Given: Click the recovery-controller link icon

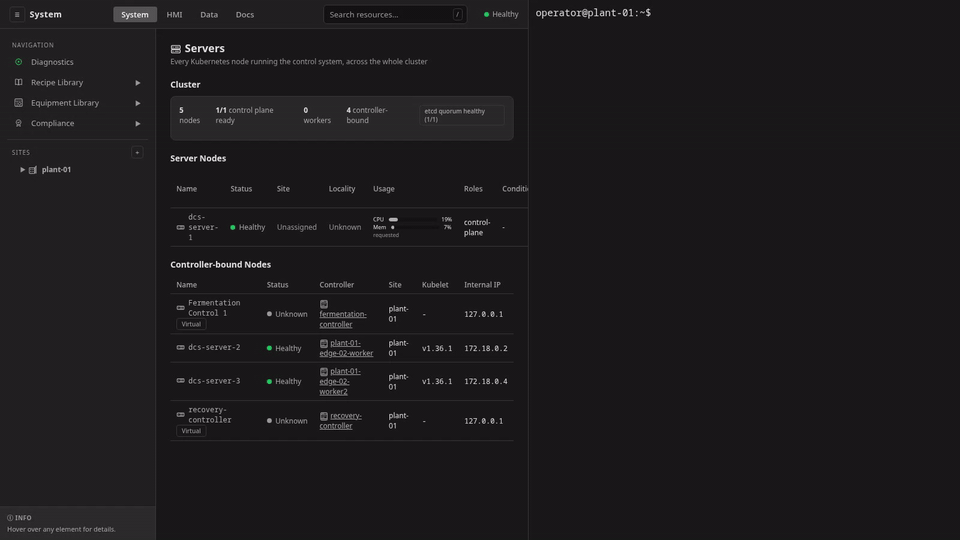Looking at the screenshot, I should click(324, 416).
